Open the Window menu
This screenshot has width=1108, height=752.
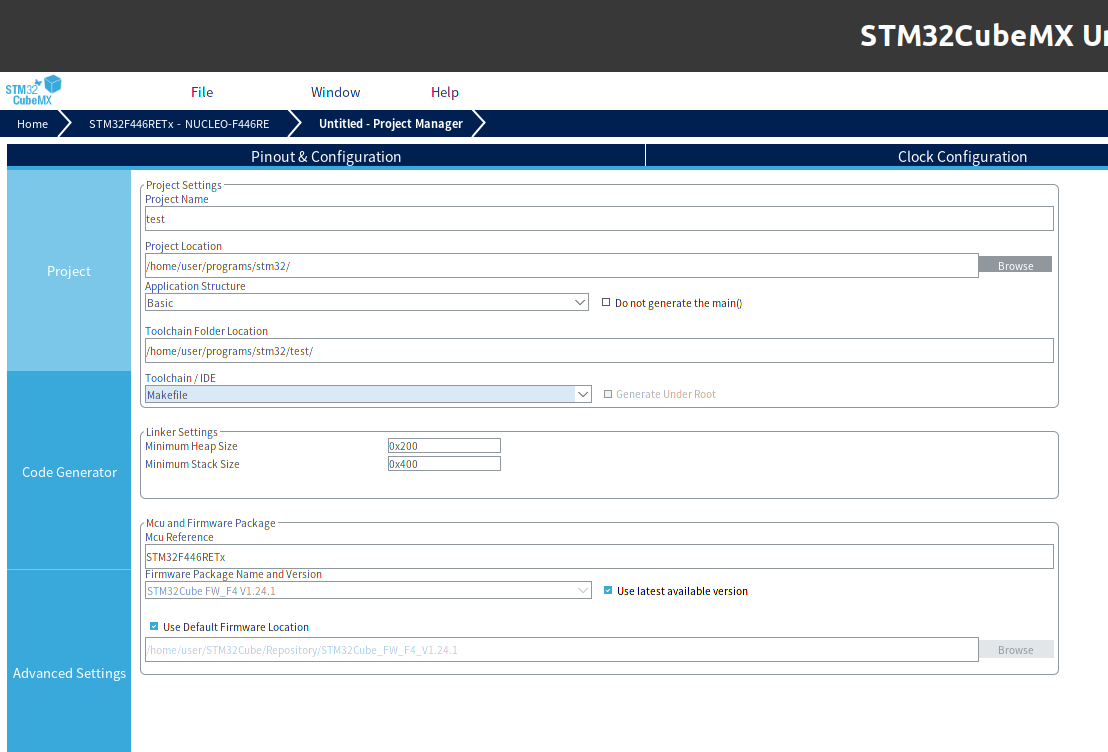(x=336, y=92)
